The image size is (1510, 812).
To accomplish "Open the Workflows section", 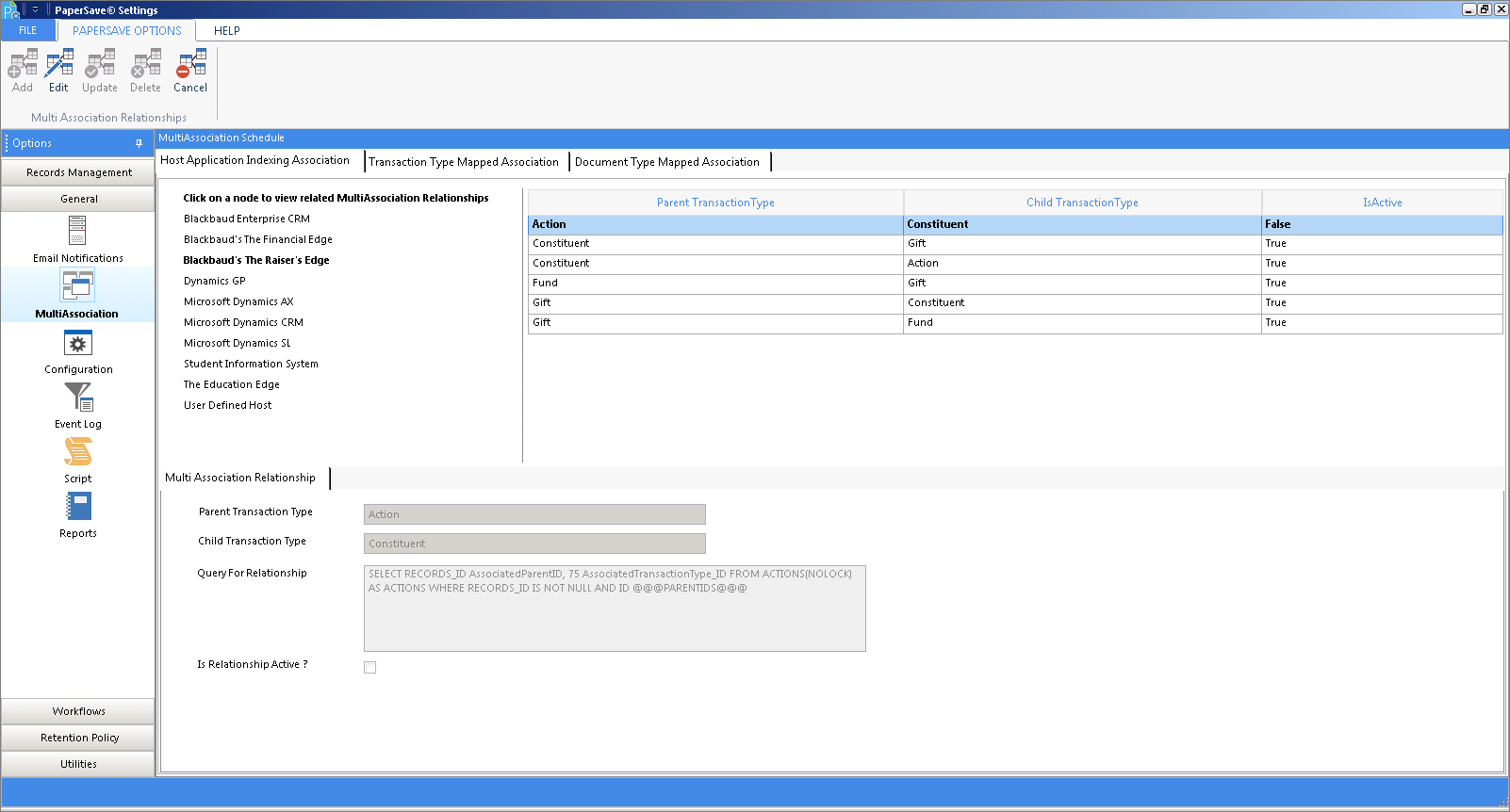I will 78,711.
